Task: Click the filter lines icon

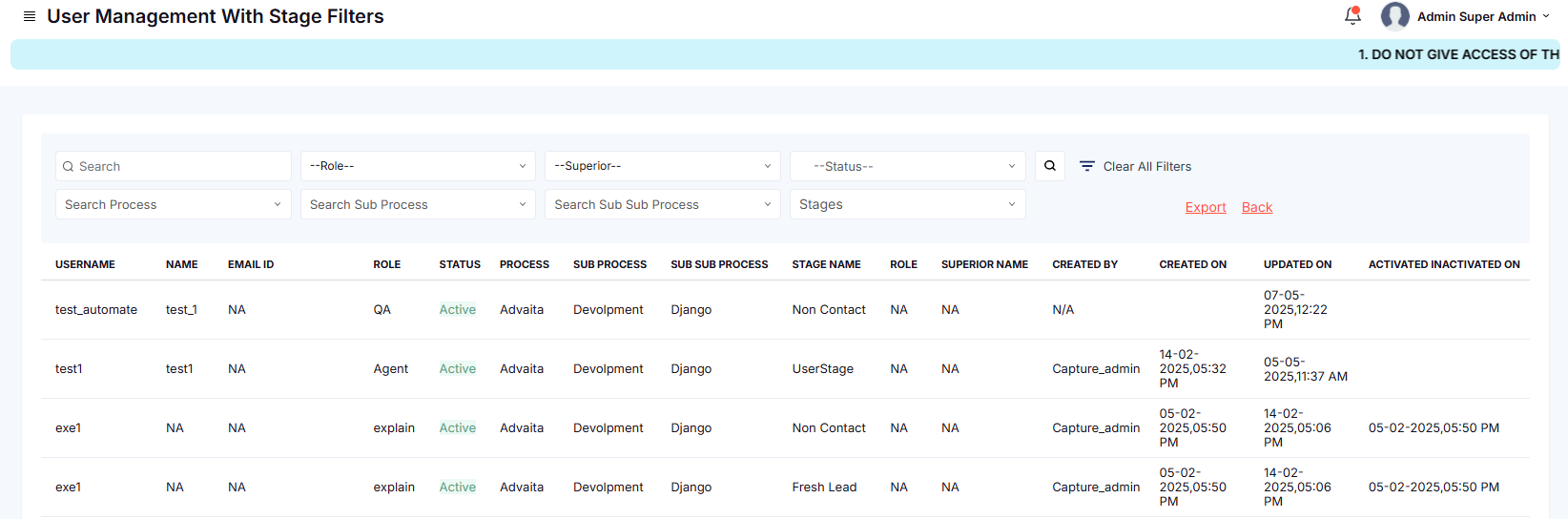Action: click(1086, 166)
